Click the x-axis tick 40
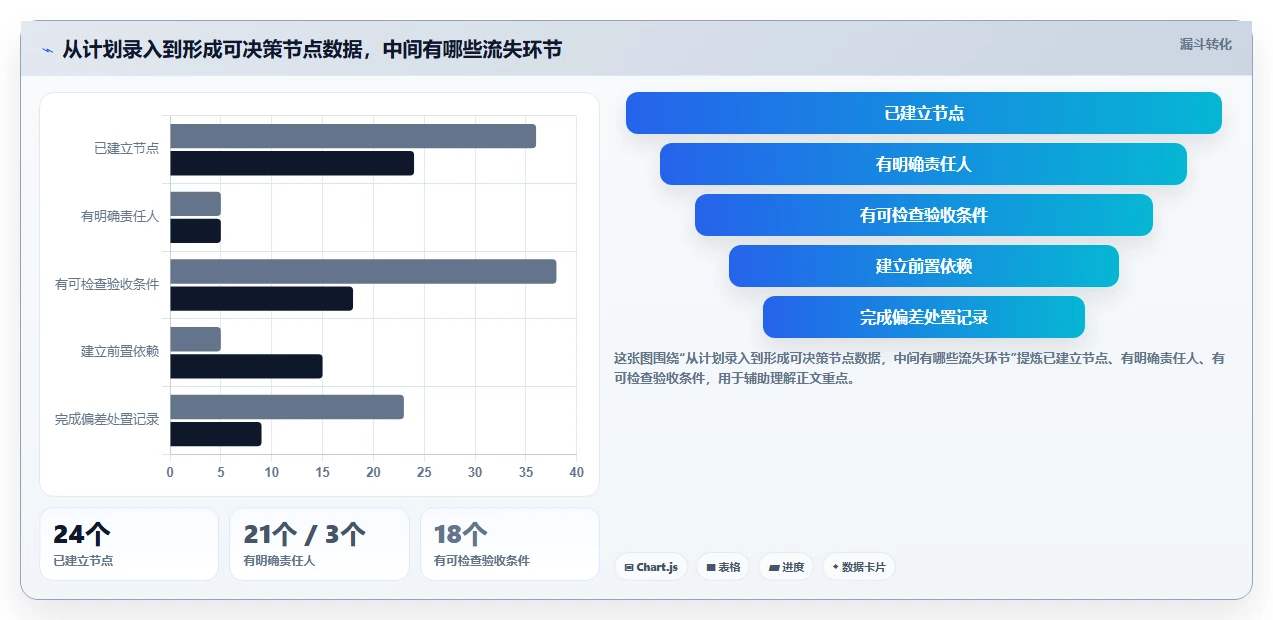 576,472
